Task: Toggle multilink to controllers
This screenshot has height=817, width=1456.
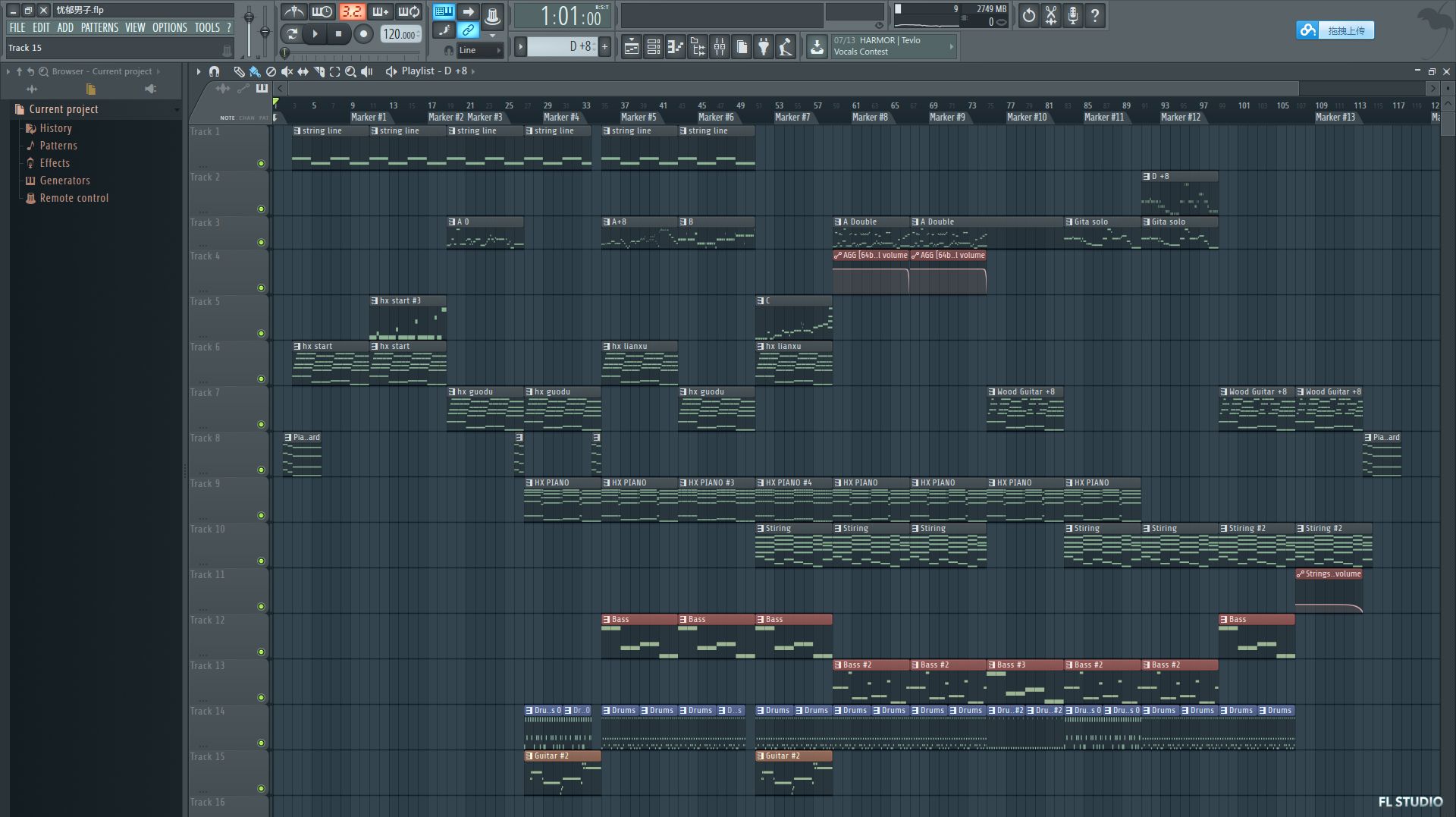Action: [x=468, y=30]
